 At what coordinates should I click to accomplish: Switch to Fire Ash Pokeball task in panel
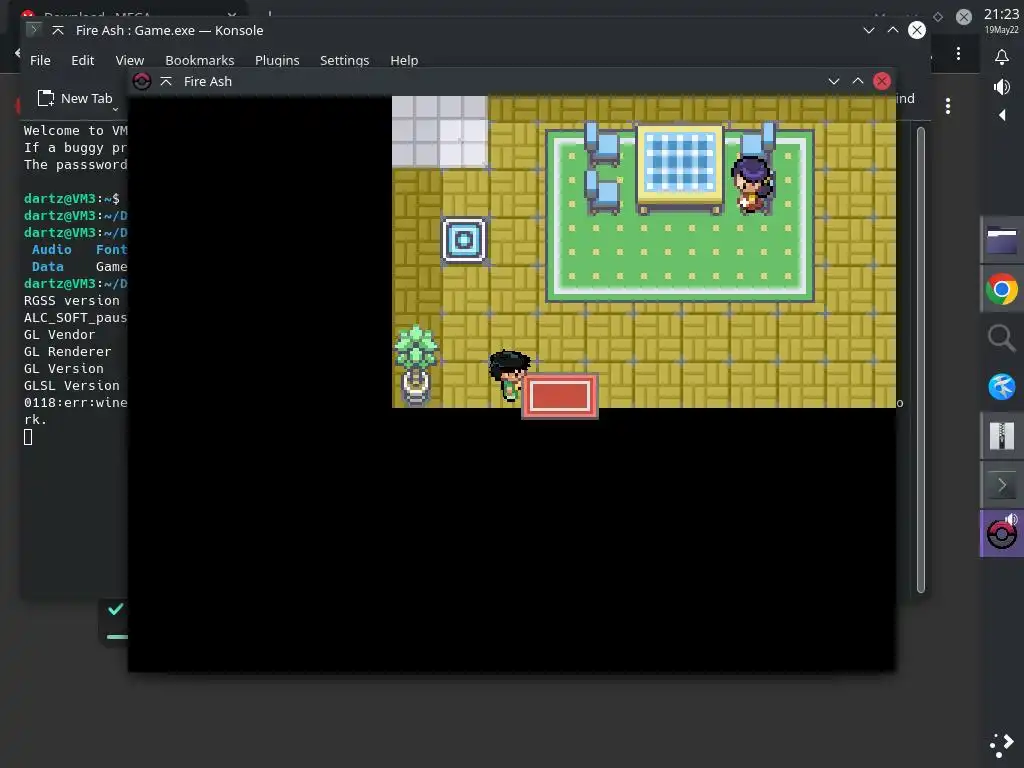pos(1002,534)
